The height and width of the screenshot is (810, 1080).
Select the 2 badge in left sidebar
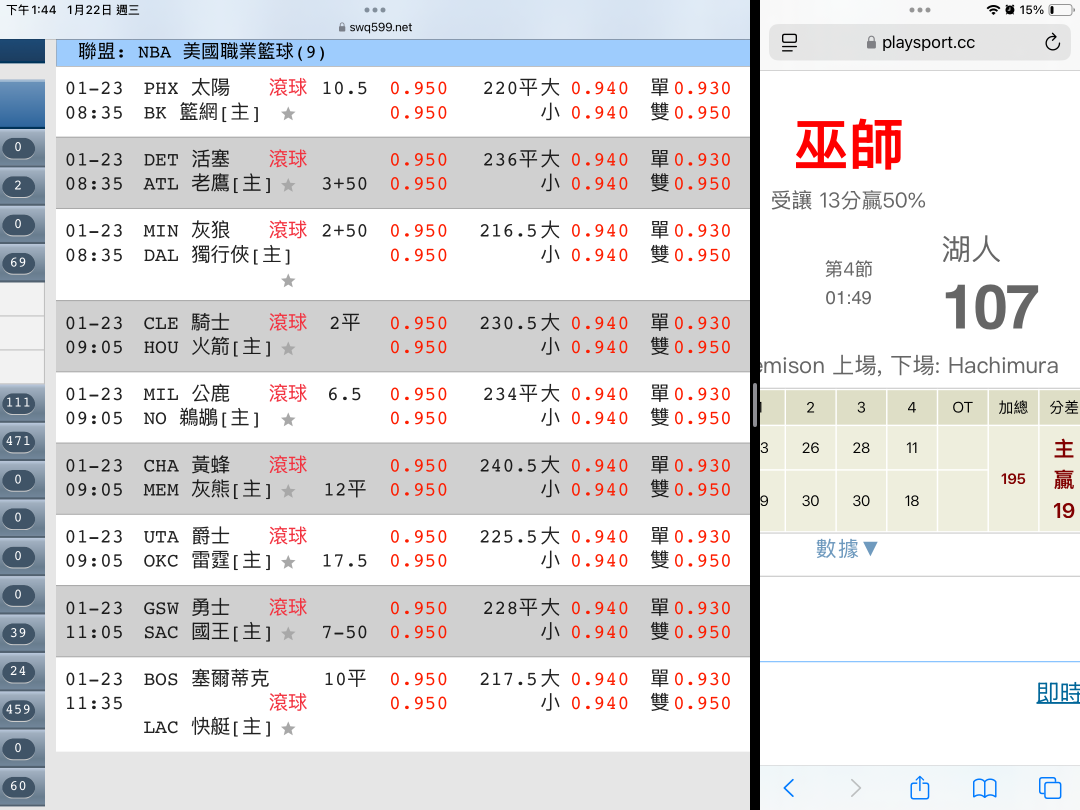[x=19, y=185]
